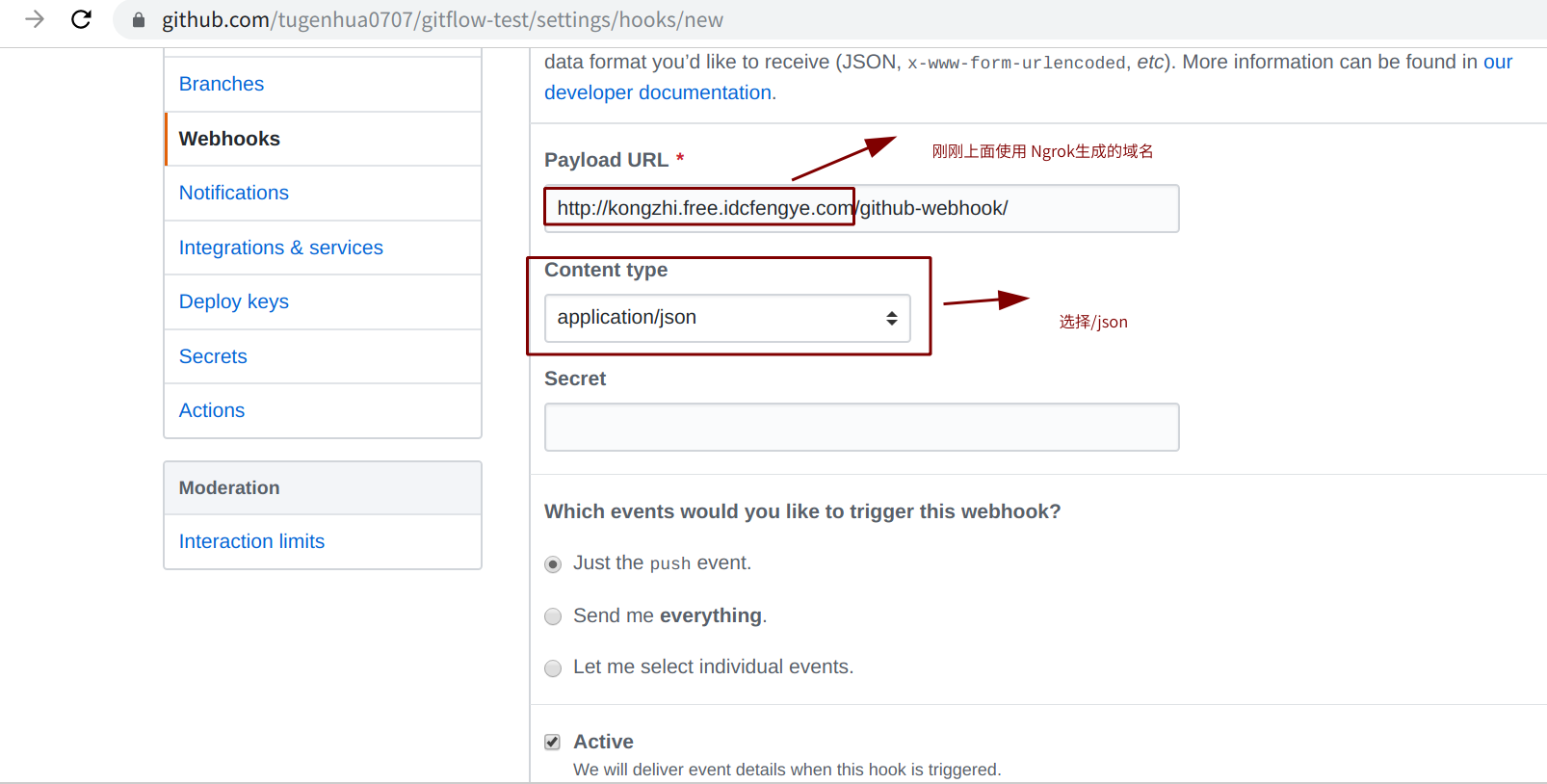Choose the 'Send me everything' option
Screen dimensions: 1547x784
[553, 616]
